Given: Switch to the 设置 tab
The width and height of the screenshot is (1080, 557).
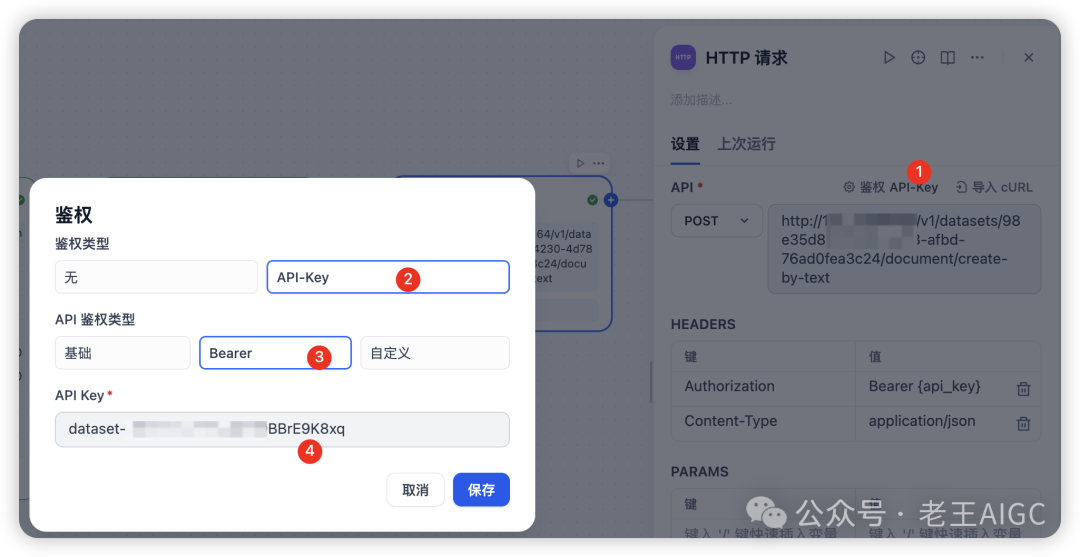Looking at the screenshot, I should (685, 144).
